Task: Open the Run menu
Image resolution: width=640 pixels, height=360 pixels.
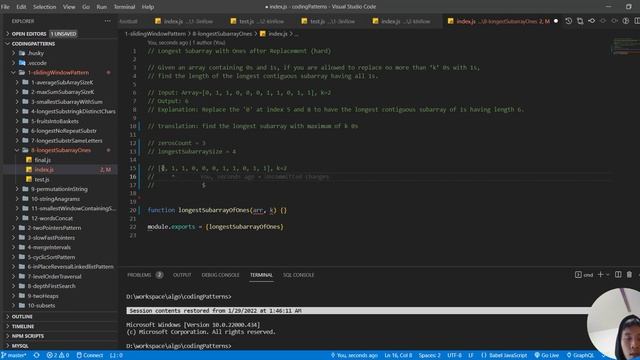Action: point(101,7)
